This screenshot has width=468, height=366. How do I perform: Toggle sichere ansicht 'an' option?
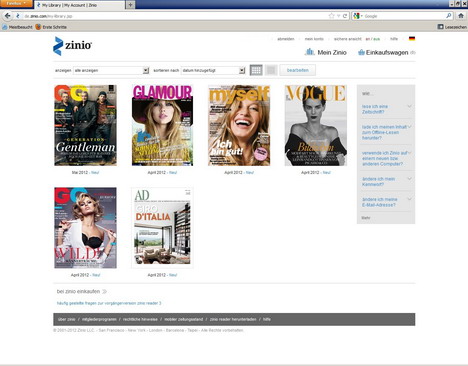click(368, 39)
